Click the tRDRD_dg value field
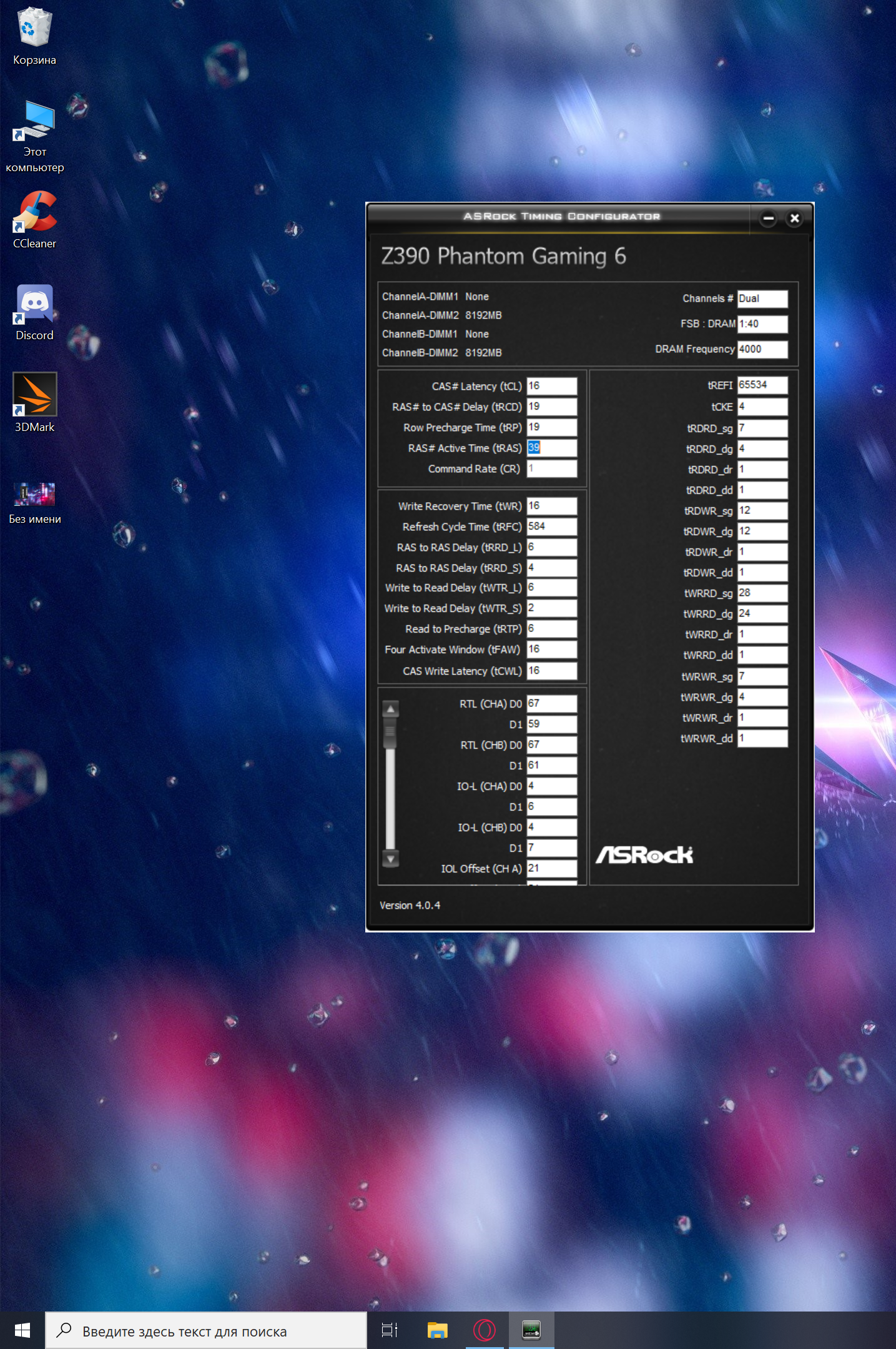Viewport: 896px width, 1349px height. coord(762,449)
